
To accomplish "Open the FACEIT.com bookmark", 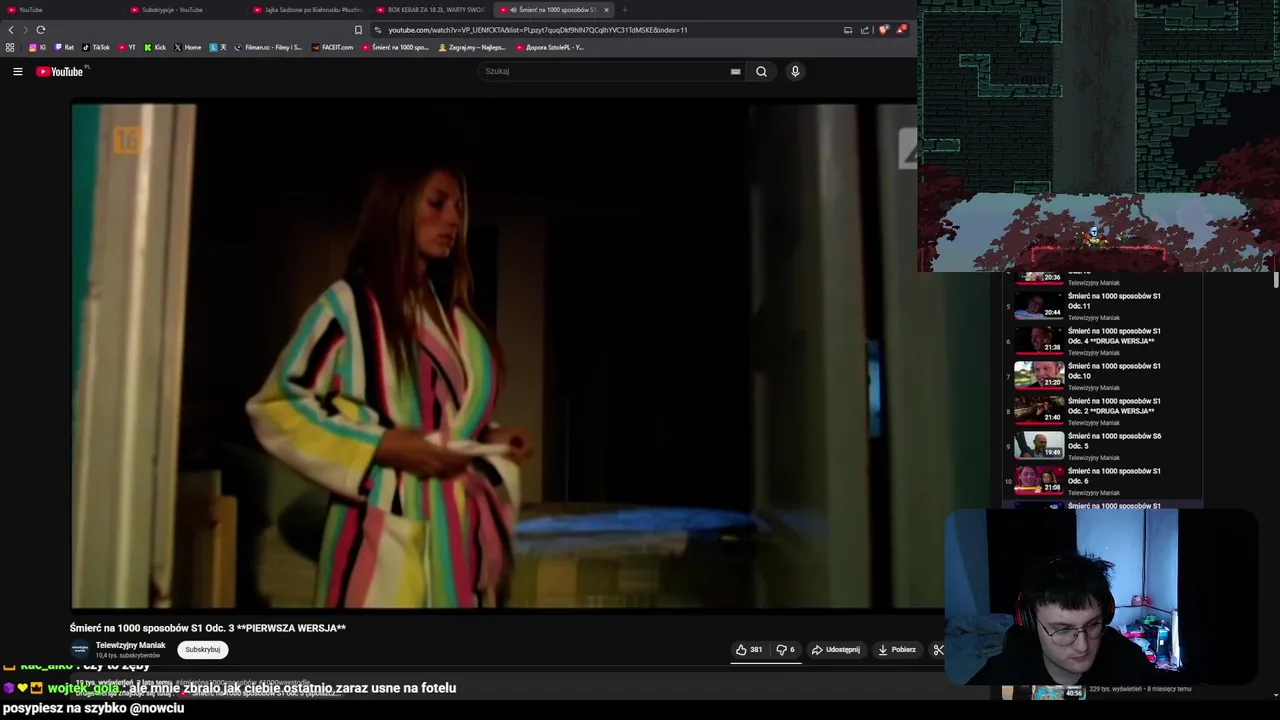I will tap(333, 47).
